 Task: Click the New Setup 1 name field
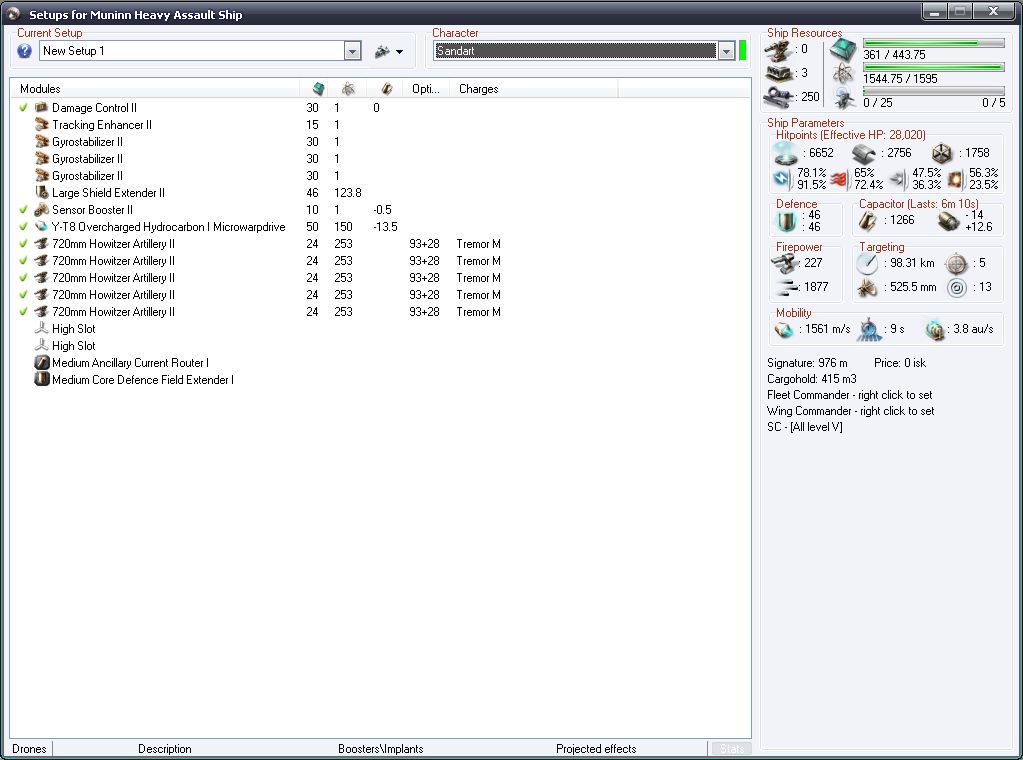click(192, 51)
